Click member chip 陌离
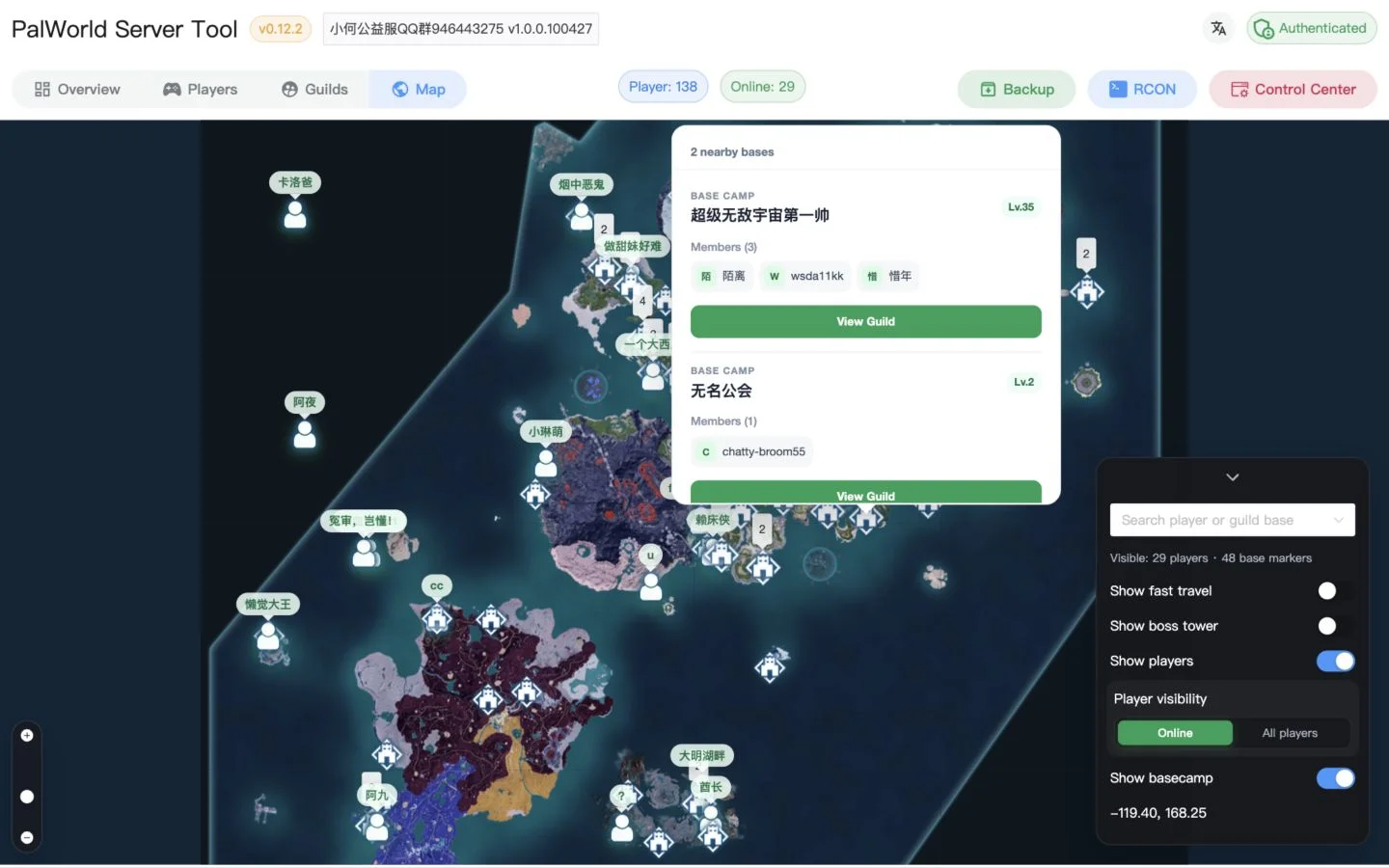Image resolution: width=1389 pixels, height=868 pixels. [x=722, y=276]
